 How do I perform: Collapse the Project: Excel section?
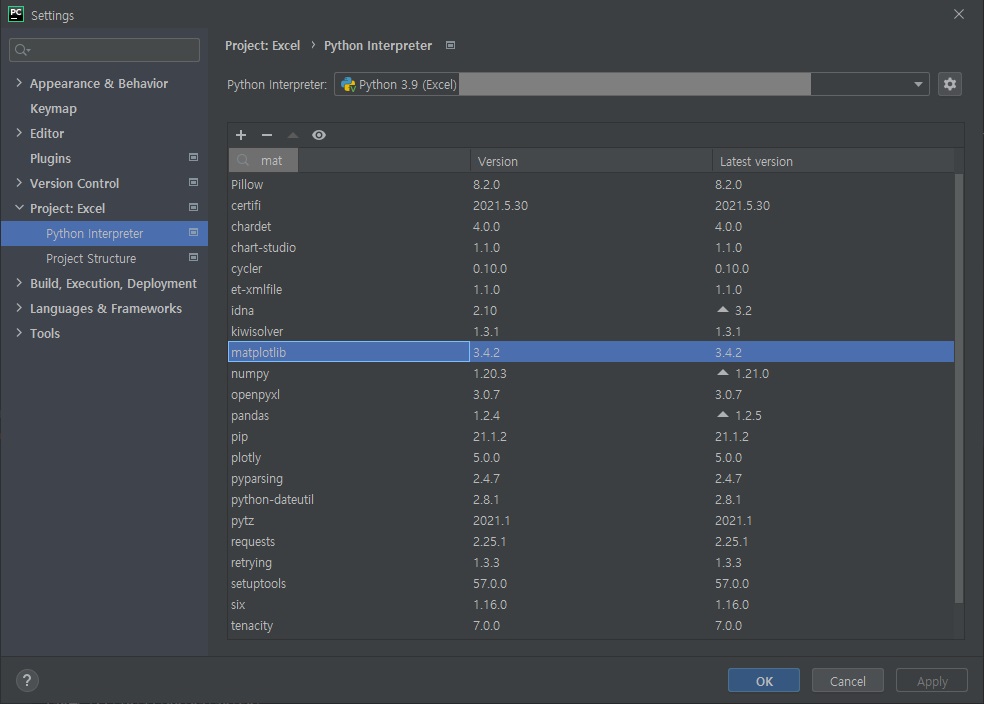(x=19, y=208)
